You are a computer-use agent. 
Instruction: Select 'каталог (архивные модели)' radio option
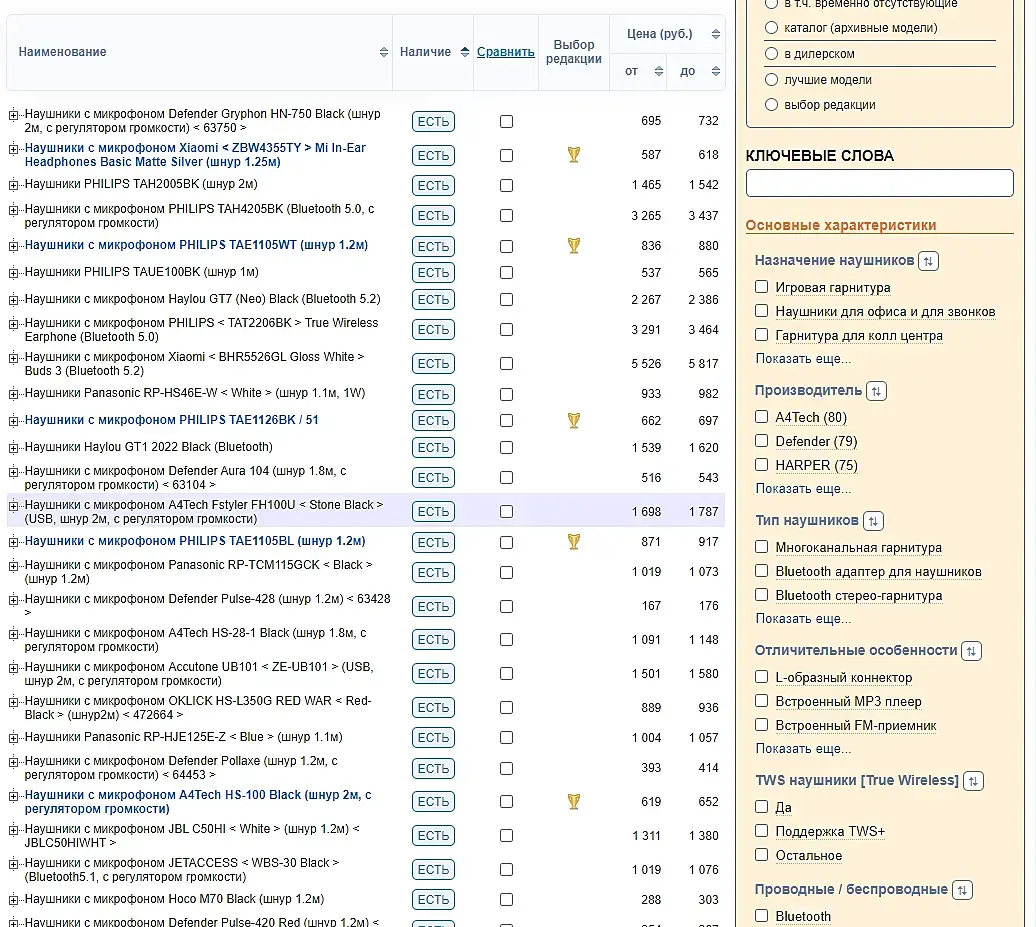[x=771, y=28]
